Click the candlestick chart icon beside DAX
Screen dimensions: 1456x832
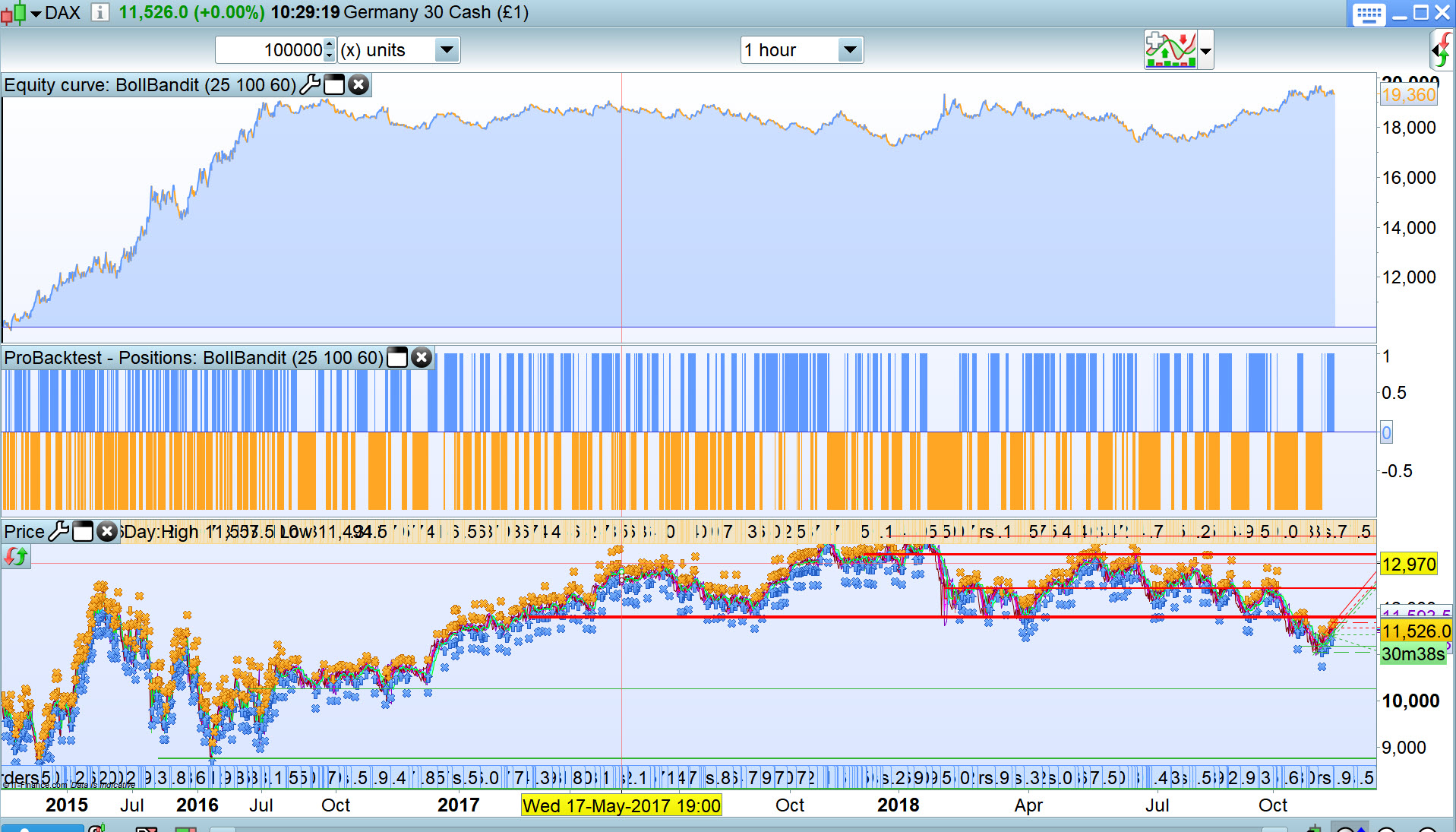point(14,13)
